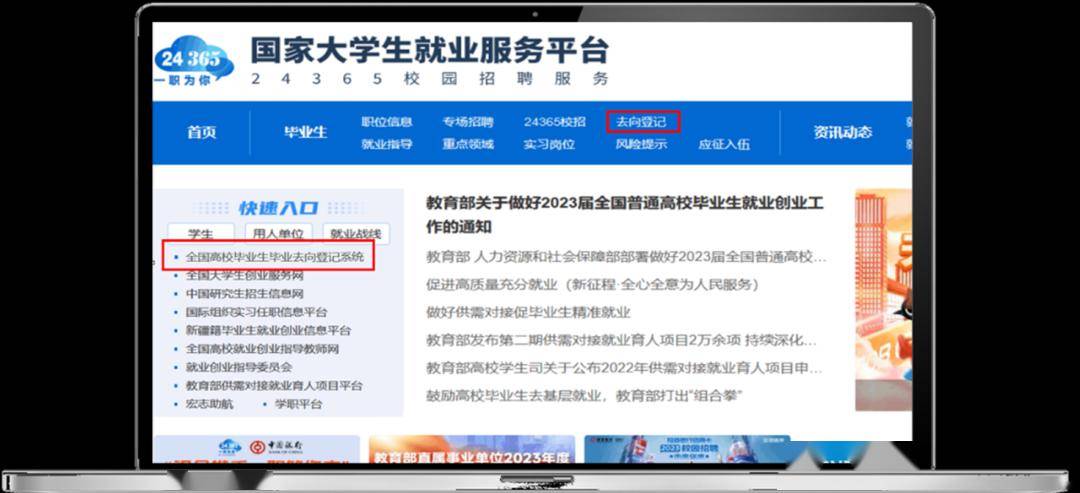Open 全国大学生创业服务网 link
The width and height of the screenshot is (1080, 493).
click(245, 275)
